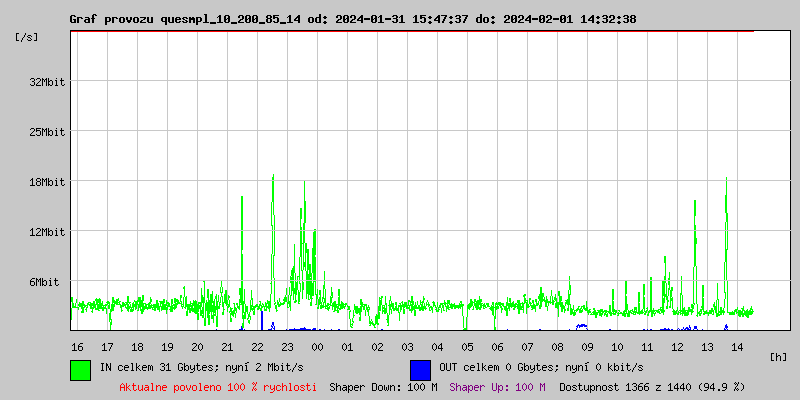800x400 pixels.
Task: Click the 12Mbit y-axis label
Action: (x=46, y=232)
